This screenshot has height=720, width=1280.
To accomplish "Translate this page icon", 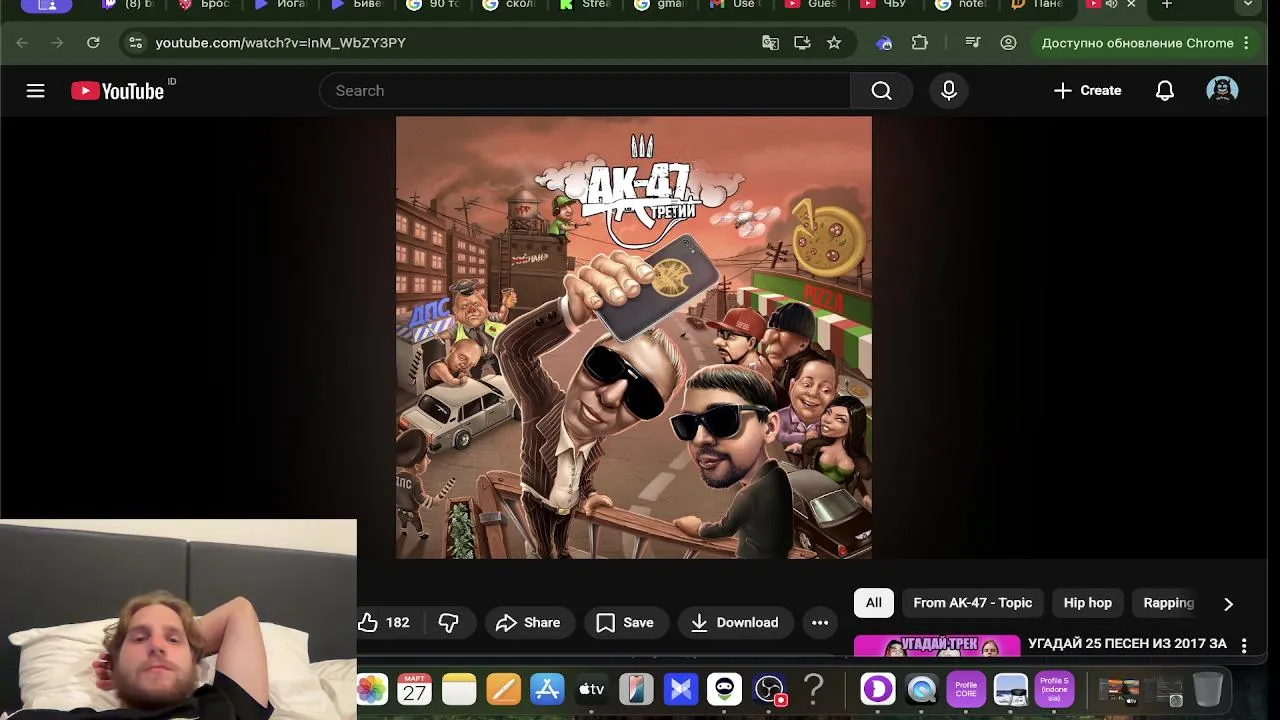I will 770,43.
